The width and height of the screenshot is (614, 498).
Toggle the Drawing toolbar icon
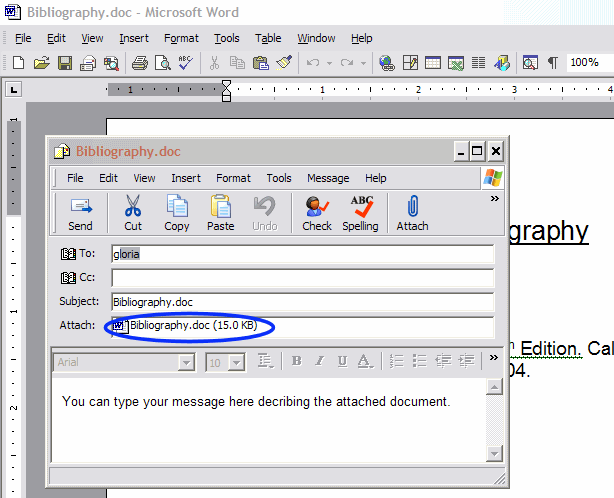[502, 63]
